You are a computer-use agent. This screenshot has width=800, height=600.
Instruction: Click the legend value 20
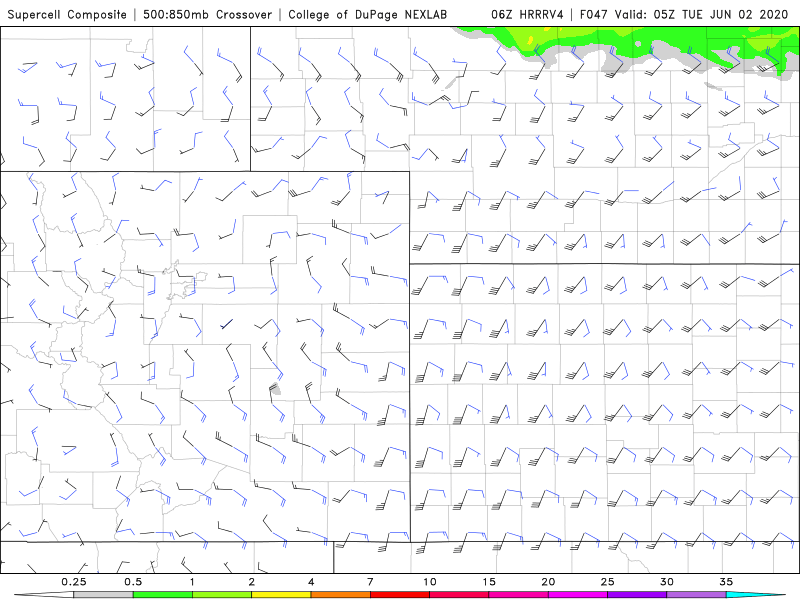click(x=548, y=582)
